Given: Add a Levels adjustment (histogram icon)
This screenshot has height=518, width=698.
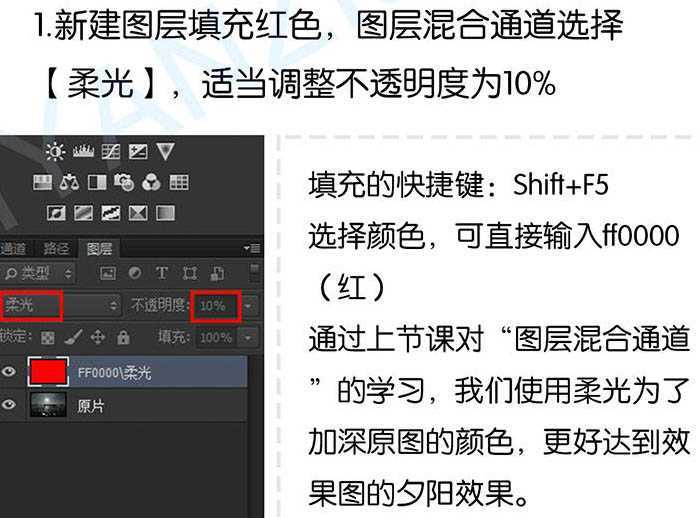Looking at the screenshot, I should [x=83, y=152].
